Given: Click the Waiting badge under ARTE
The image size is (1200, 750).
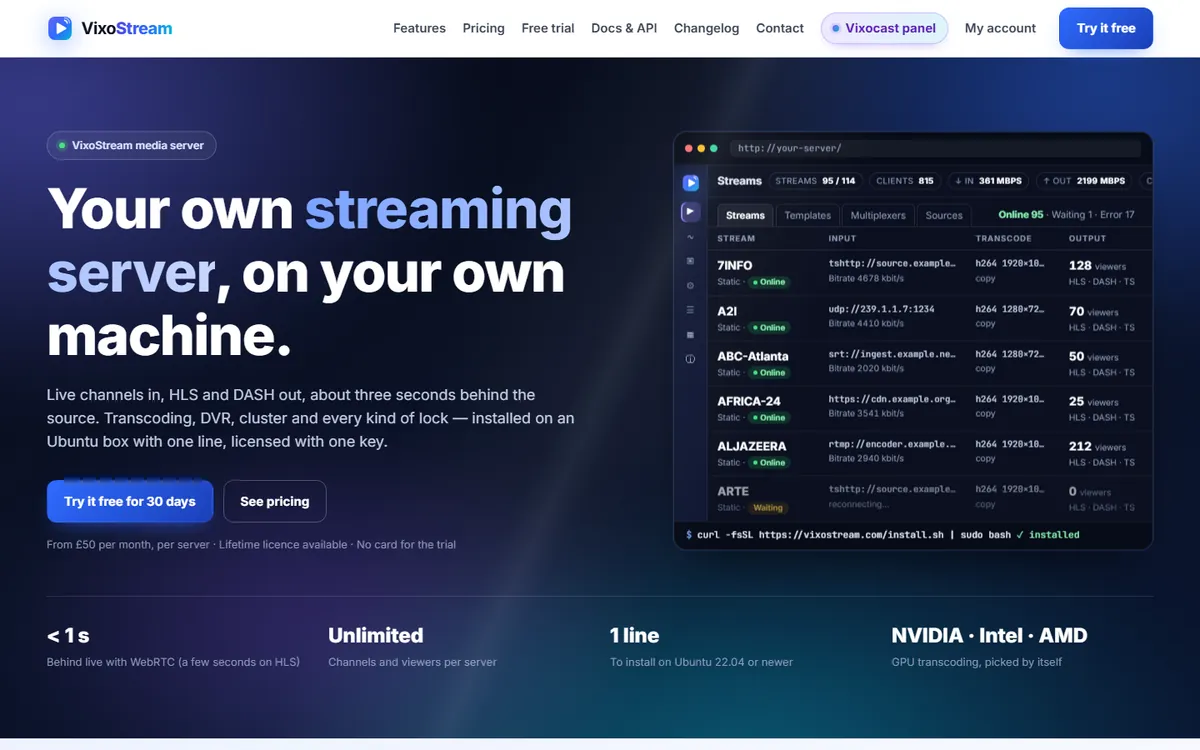Looking at the screenshot, I should [x=768, y=508].
